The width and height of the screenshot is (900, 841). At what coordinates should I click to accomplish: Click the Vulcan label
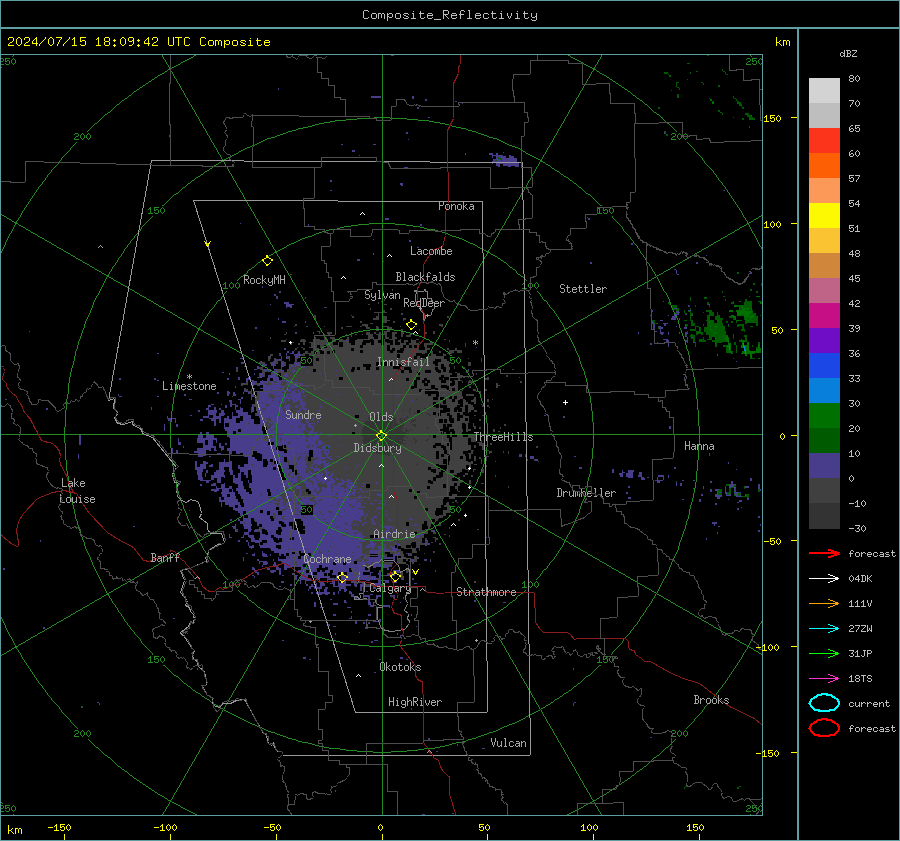pos(509,743)
